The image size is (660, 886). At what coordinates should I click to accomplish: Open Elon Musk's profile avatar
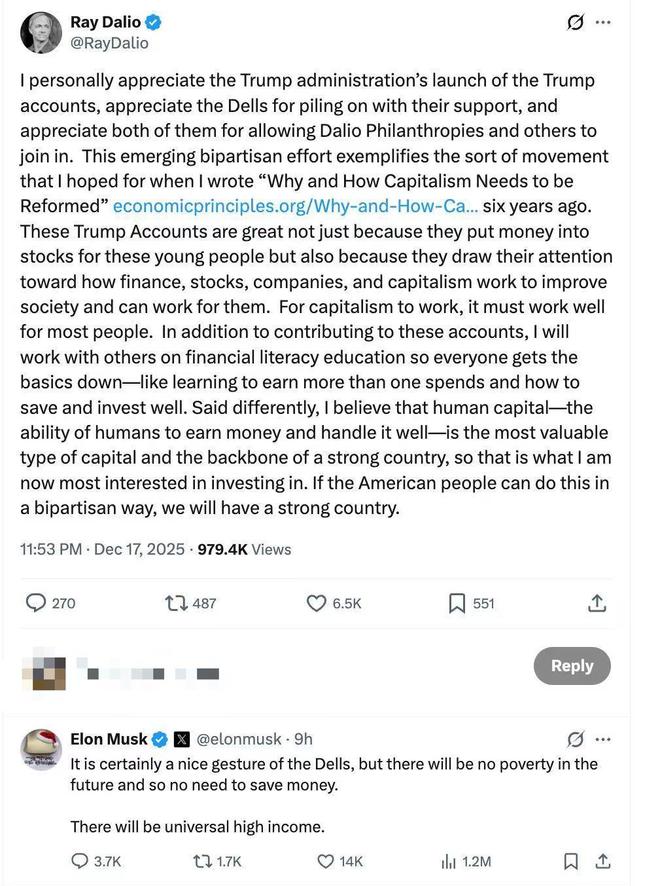click(x=41, y=750)
